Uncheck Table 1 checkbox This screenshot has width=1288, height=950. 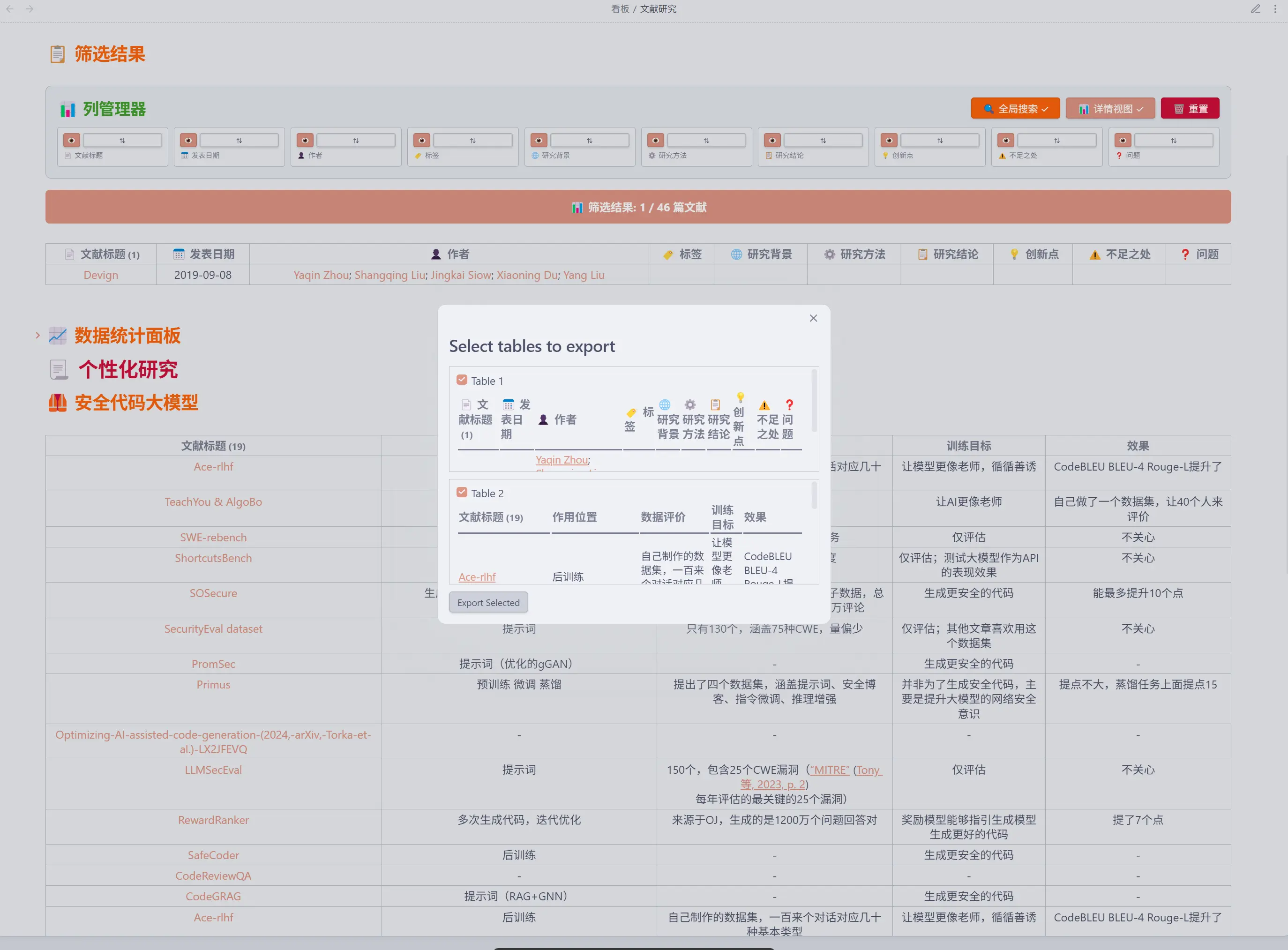(462, 380)
